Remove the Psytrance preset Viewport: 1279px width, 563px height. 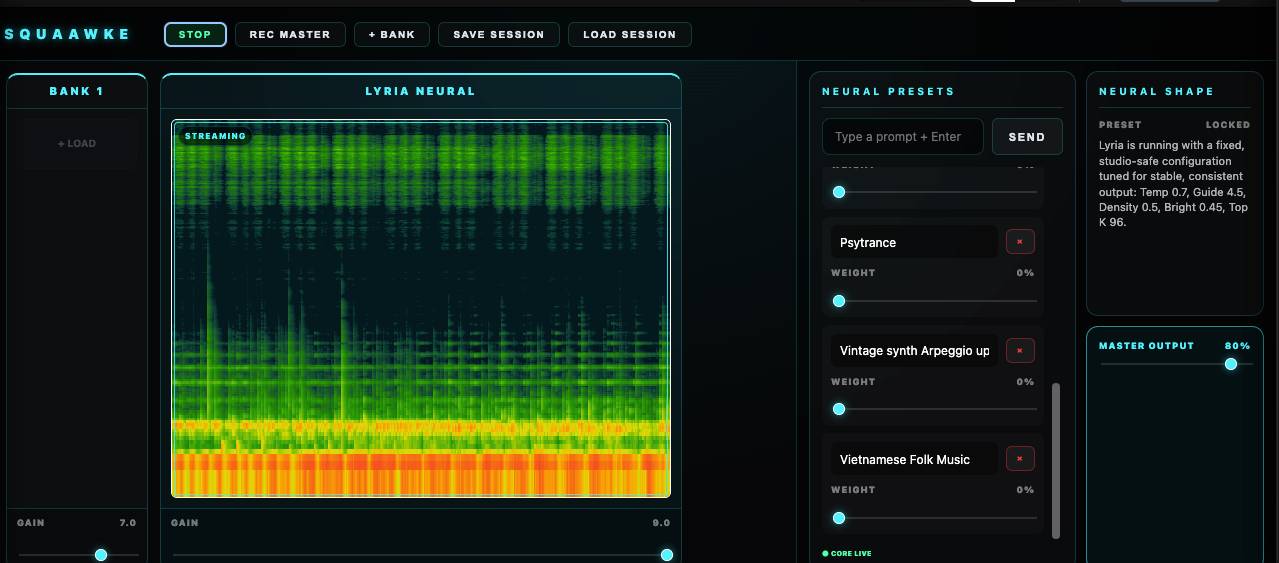point(1020,242)
